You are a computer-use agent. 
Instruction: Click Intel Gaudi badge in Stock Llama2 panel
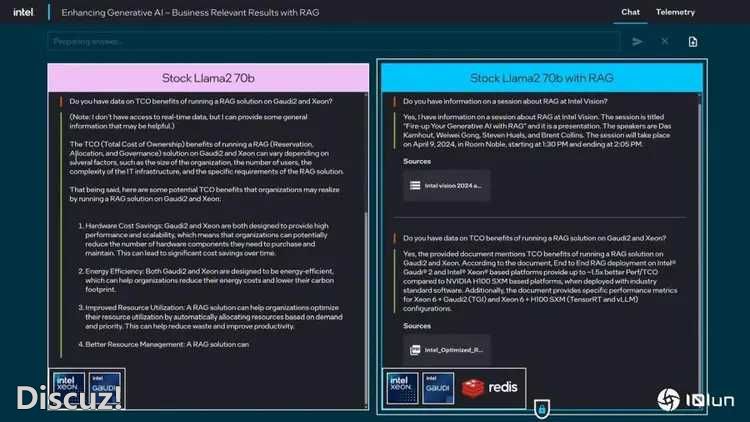(104, 388)
